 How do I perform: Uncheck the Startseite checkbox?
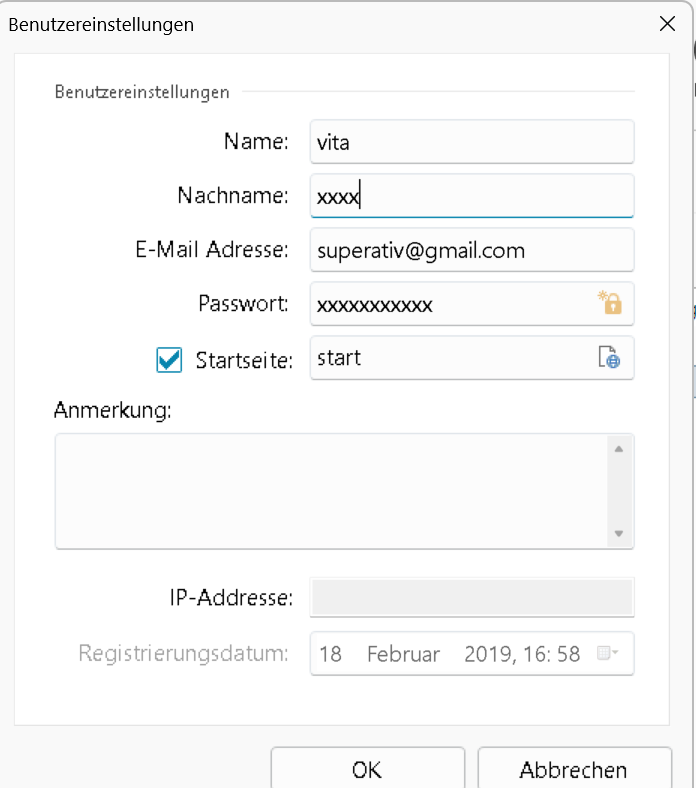click(169, 360)
